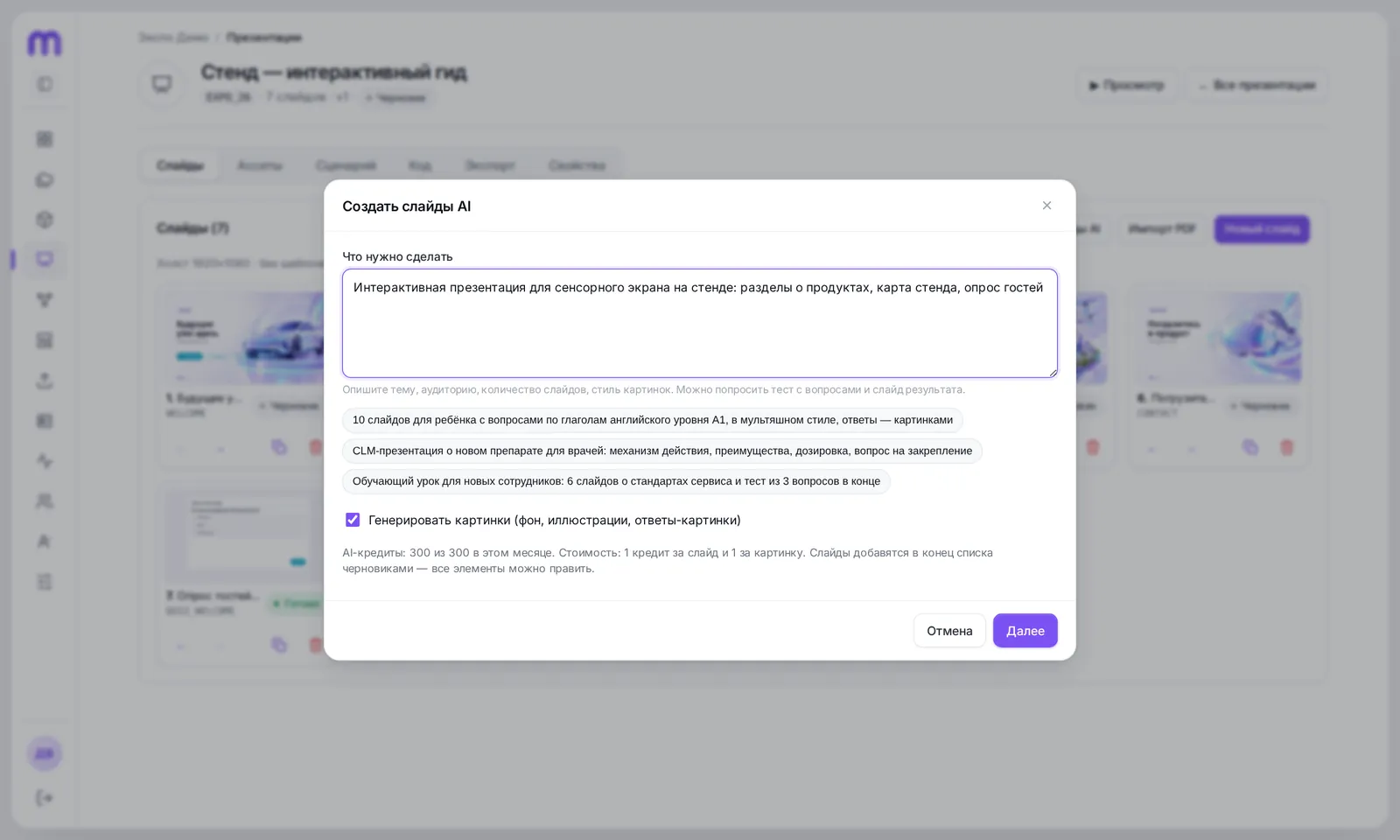
Task: Select the Обучающий урок для новых сотрудников suggestion
Action: [x=616, y=481]
